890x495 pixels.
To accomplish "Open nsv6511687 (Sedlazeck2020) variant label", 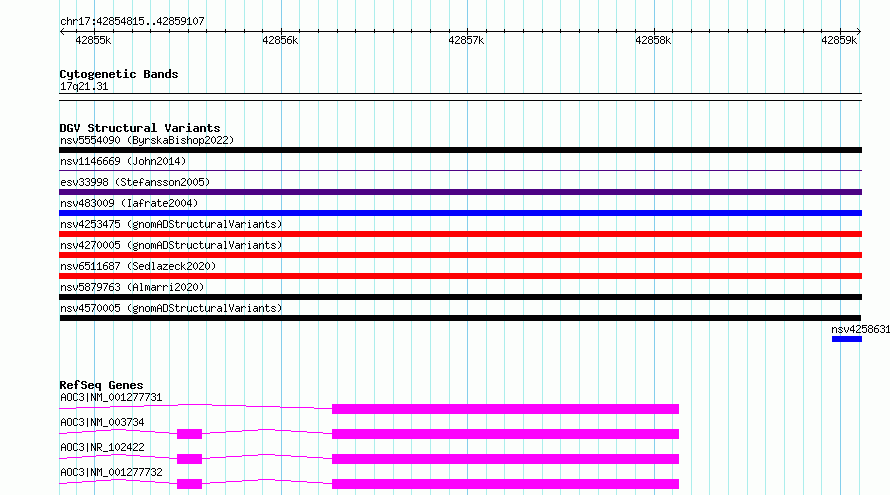I will [138, 266].
